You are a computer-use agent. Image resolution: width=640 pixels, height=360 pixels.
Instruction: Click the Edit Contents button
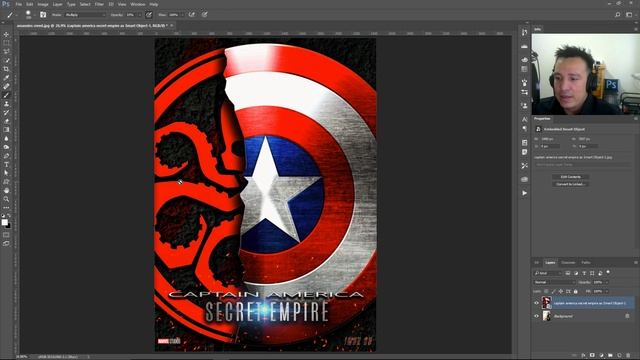click(x=570, y=177)
